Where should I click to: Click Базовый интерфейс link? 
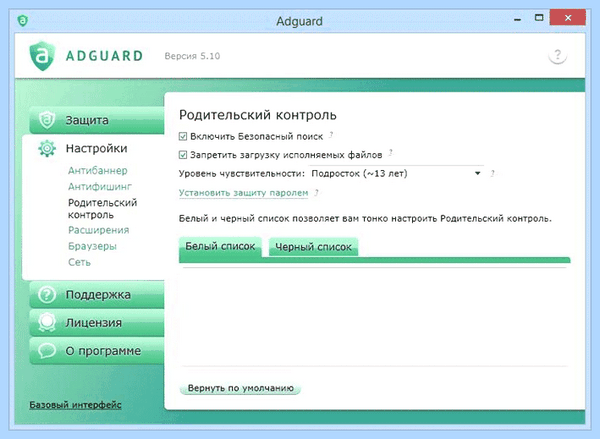pos(75,405)
